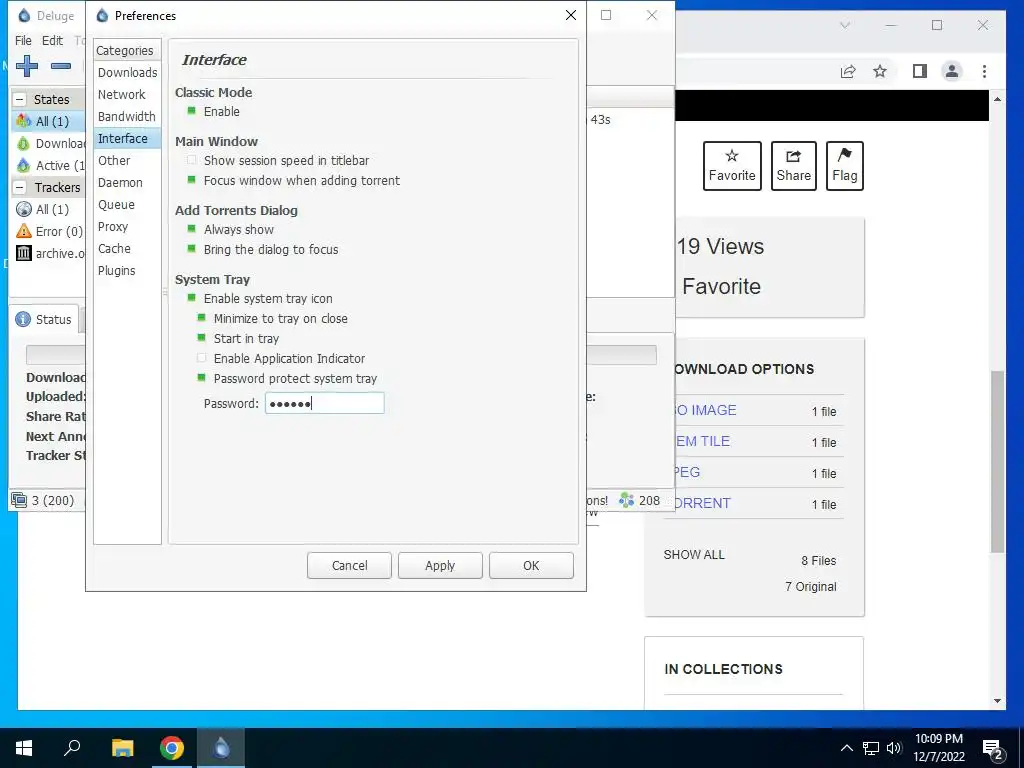This screenshot has width=1024, height=768.
Task: Select the Daemon category
Action: click(127, 182)
